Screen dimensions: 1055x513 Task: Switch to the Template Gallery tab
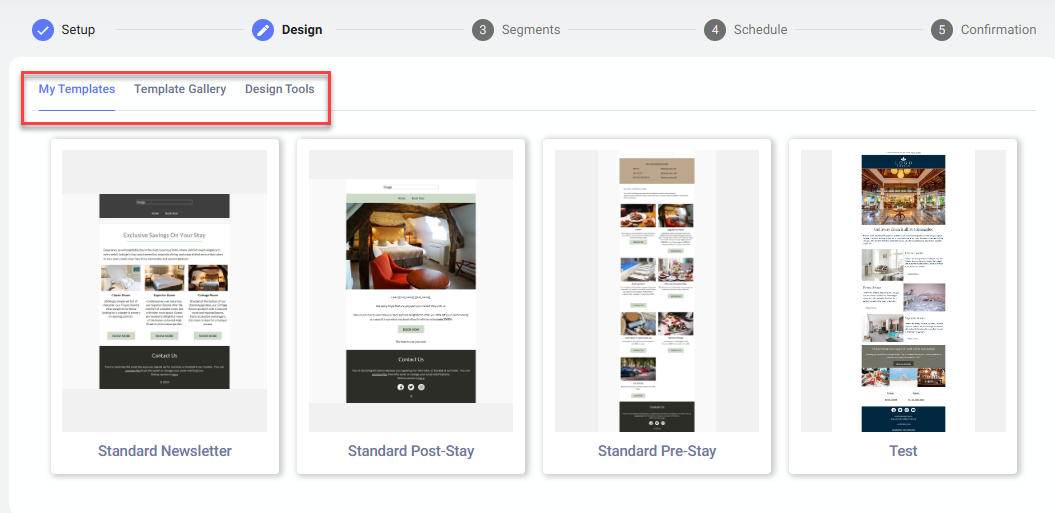point(180,89)
